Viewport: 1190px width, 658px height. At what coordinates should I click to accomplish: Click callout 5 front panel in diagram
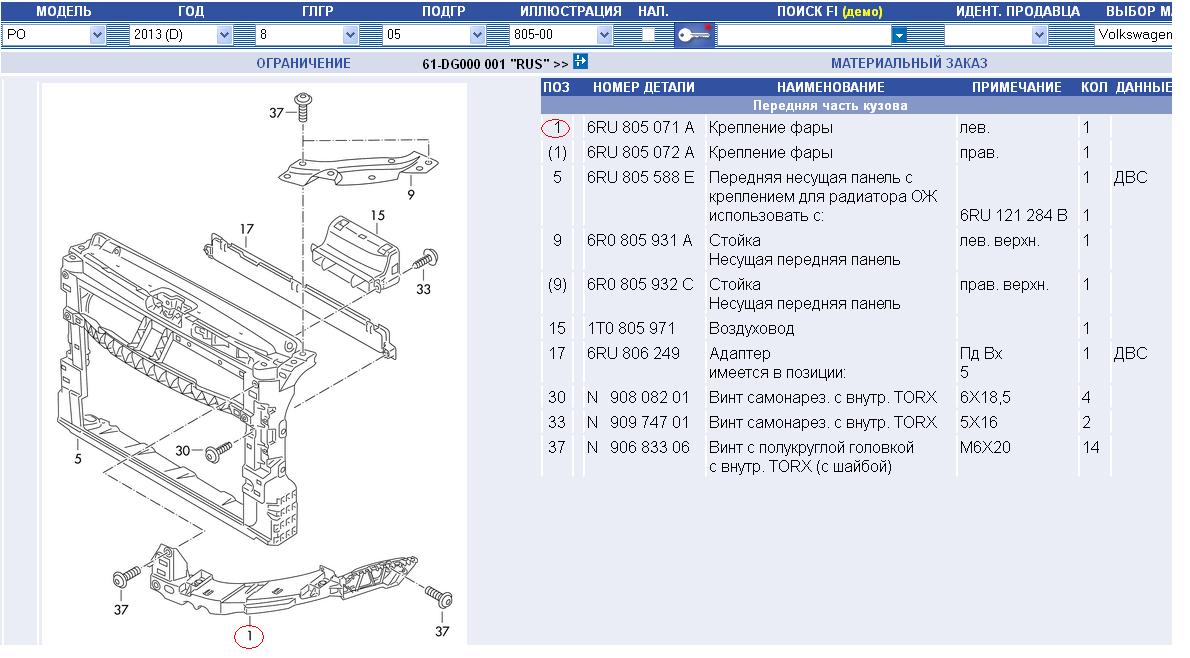coord(76,461)
